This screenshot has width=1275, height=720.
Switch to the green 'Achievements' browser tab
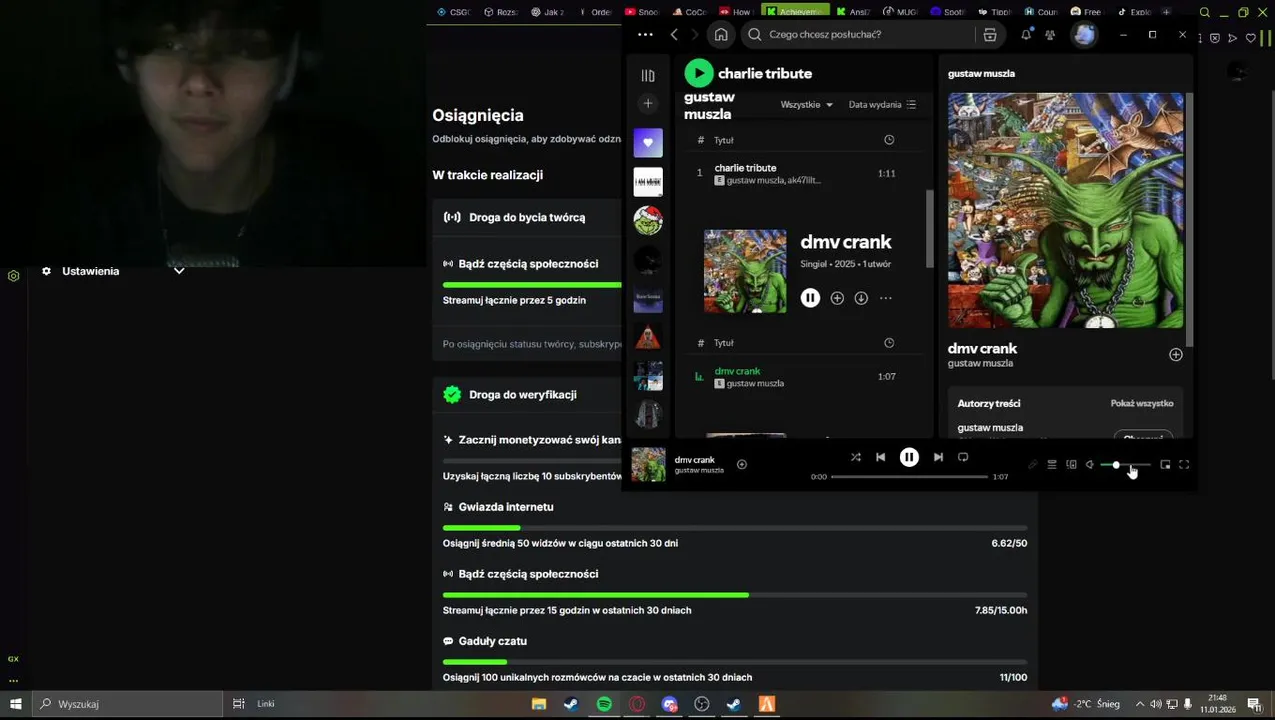[795, 12]
